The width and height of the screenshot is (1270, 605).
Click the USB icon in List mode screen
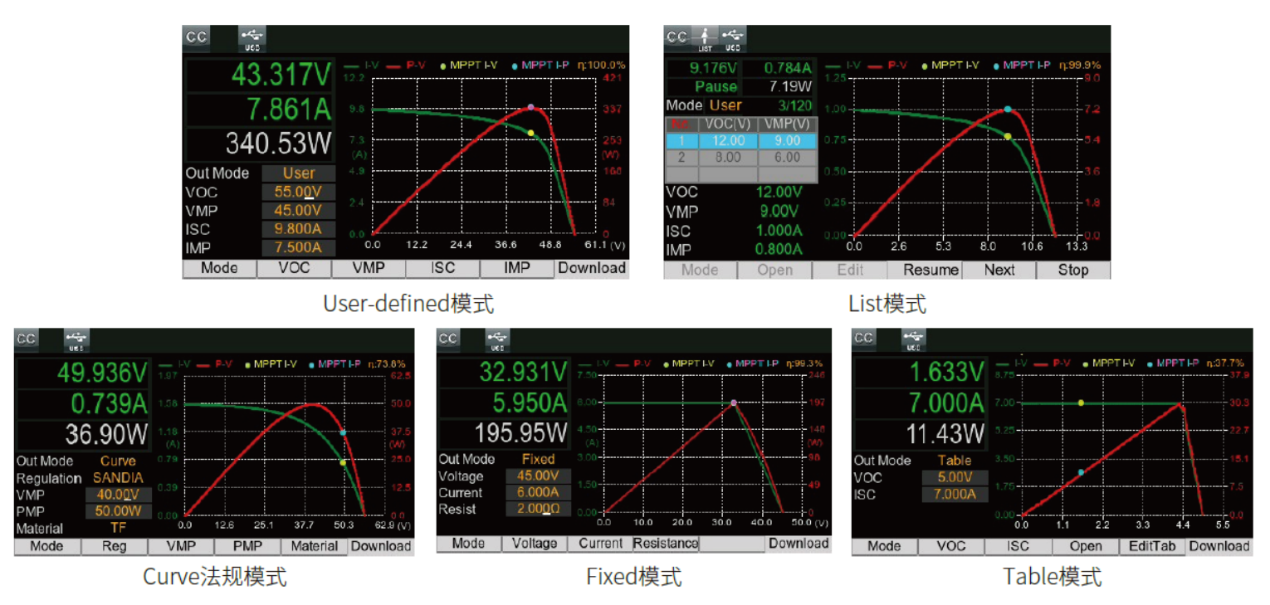click(733, 38)
